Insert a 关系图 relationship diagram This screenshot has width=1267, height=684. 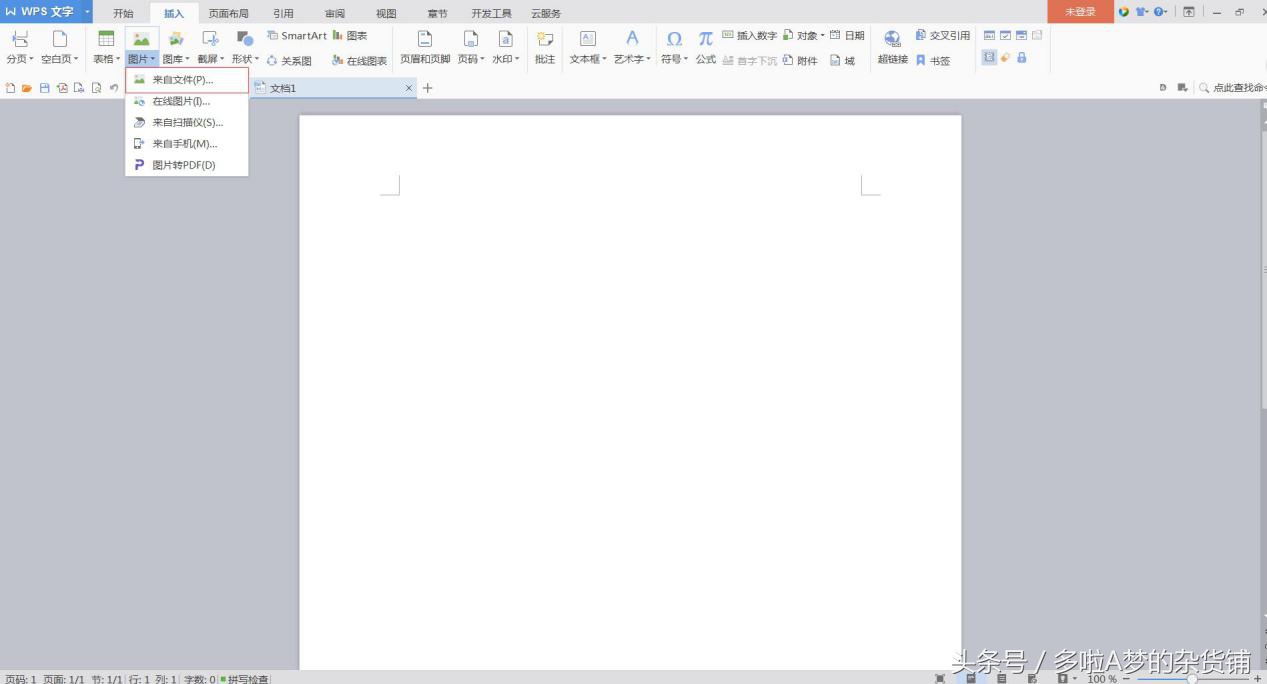[x=289, y=61]
